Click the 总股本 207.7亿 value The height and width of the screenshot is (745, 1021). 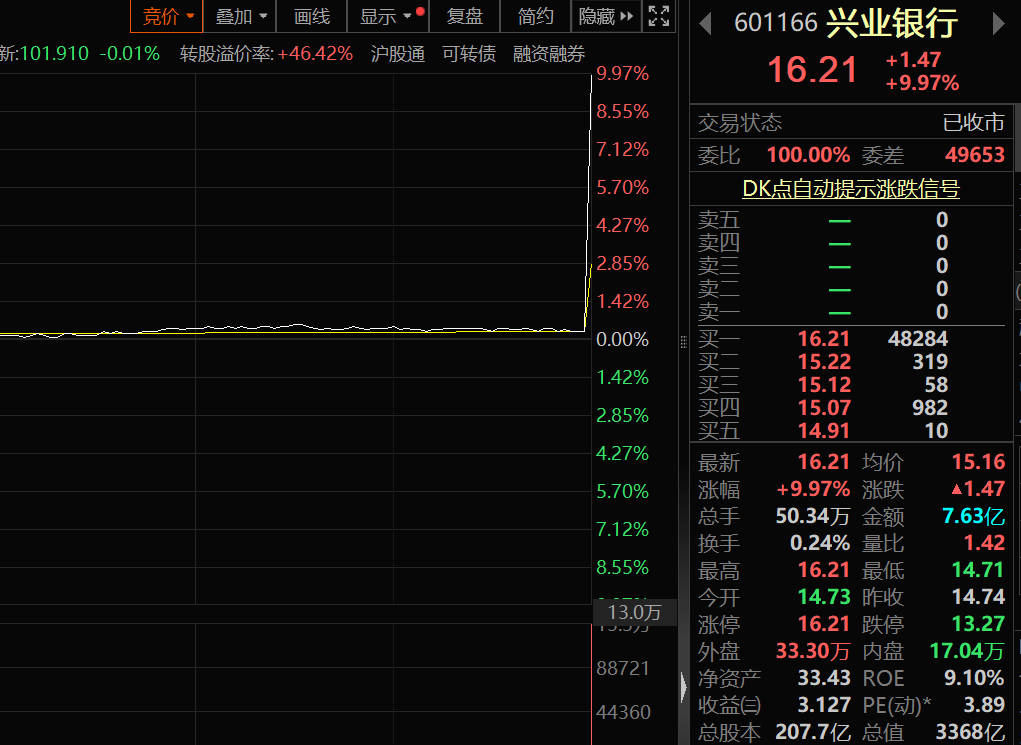click(813, 732)
